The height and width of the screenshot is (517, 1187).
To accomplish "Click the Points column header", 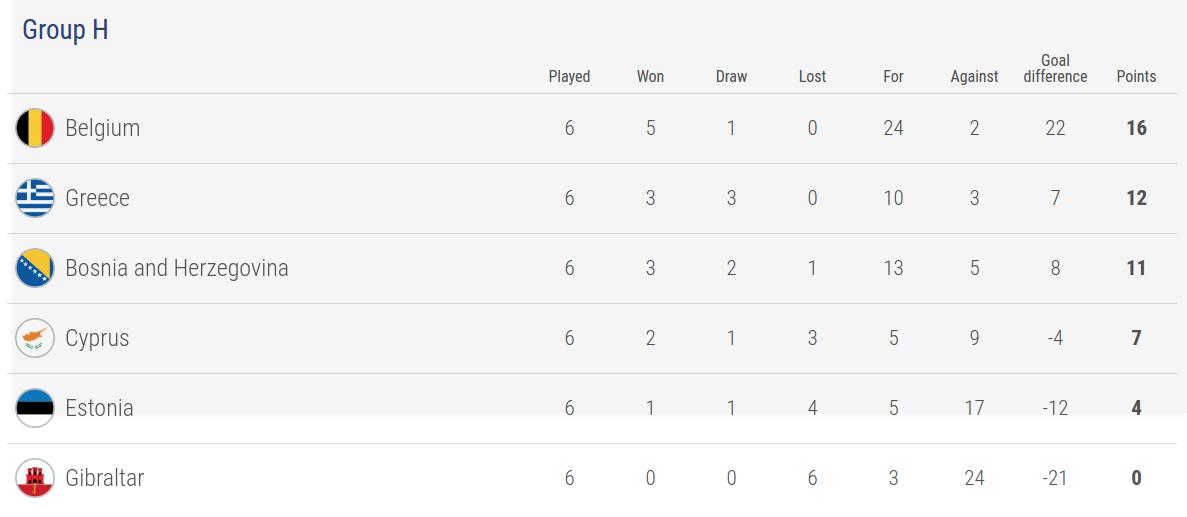I will pos(1136,76).
